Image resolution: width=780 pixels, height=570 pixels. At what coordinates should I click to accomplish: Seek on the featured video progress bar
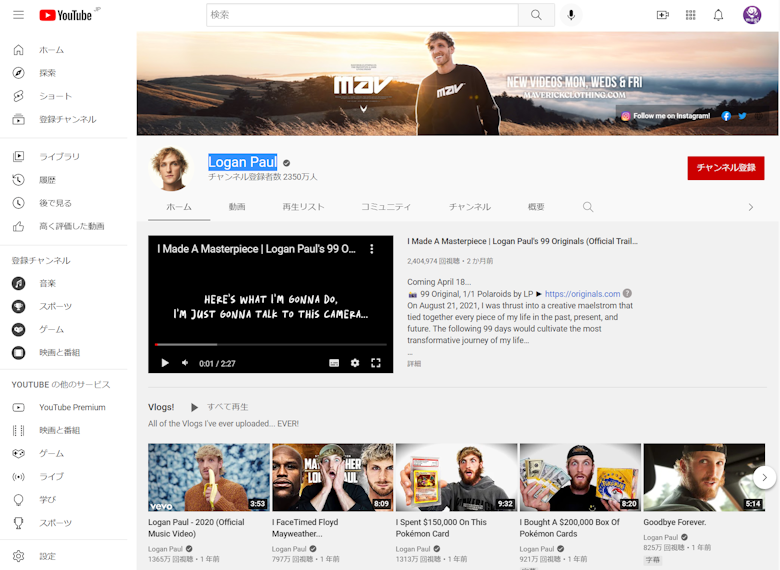tap(271, 344)
